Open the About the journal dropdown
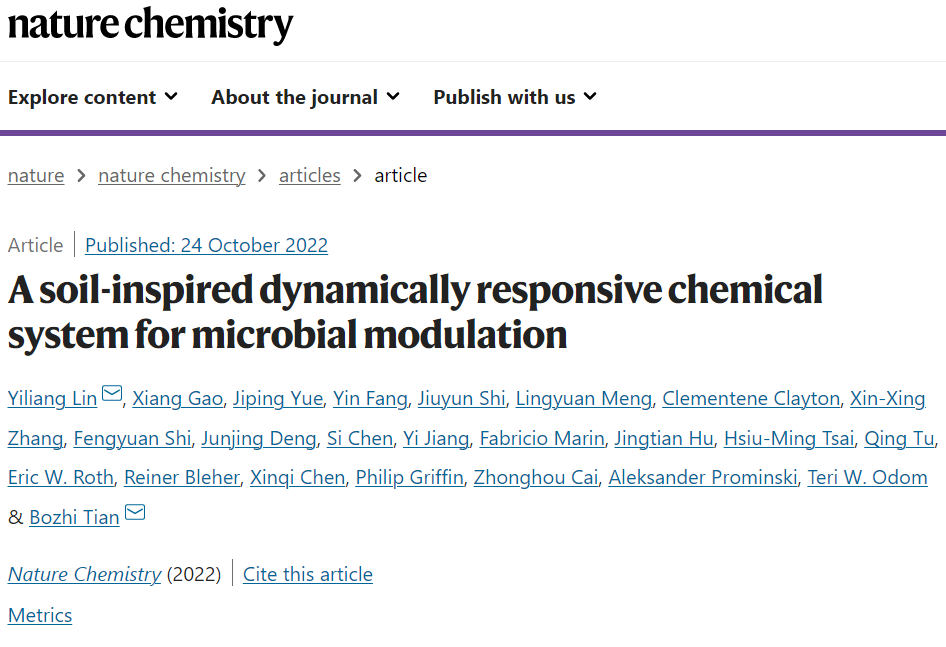Viewport: 946px width, 647px height. (305, 97)
